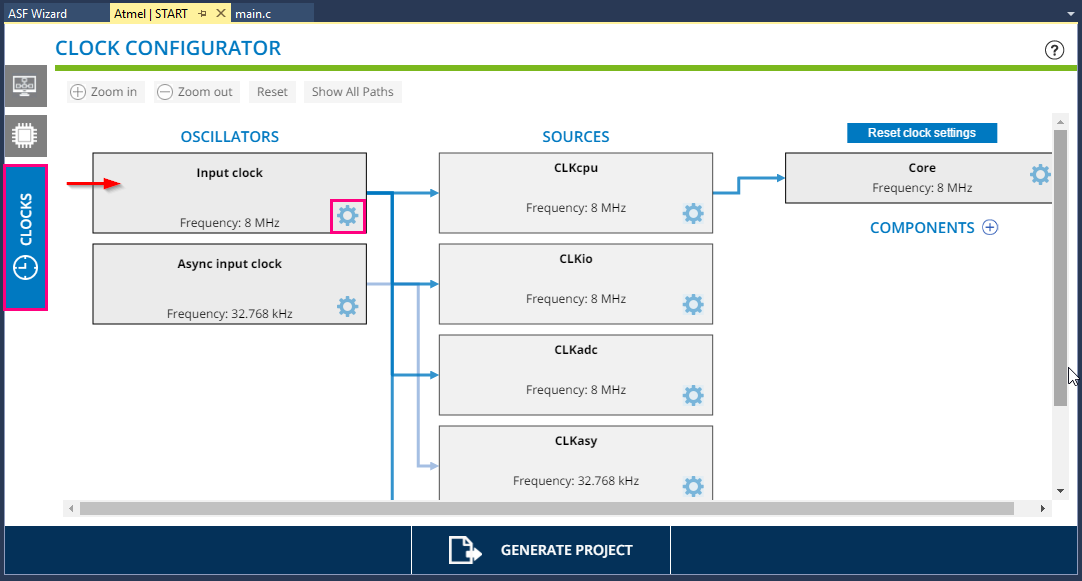Click 'Frequency: 8 MHz' under Core
This screenshot has height=581, width=1082.
point(922,188)
